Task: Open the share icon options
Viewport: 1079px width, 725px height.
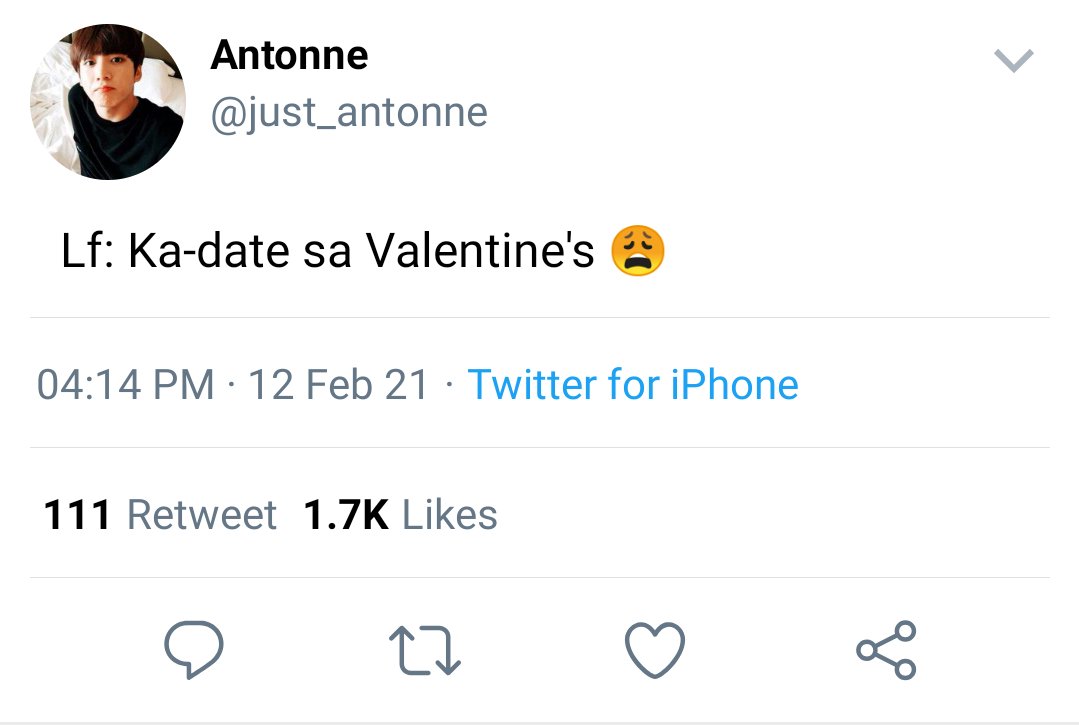Action: 886,650
